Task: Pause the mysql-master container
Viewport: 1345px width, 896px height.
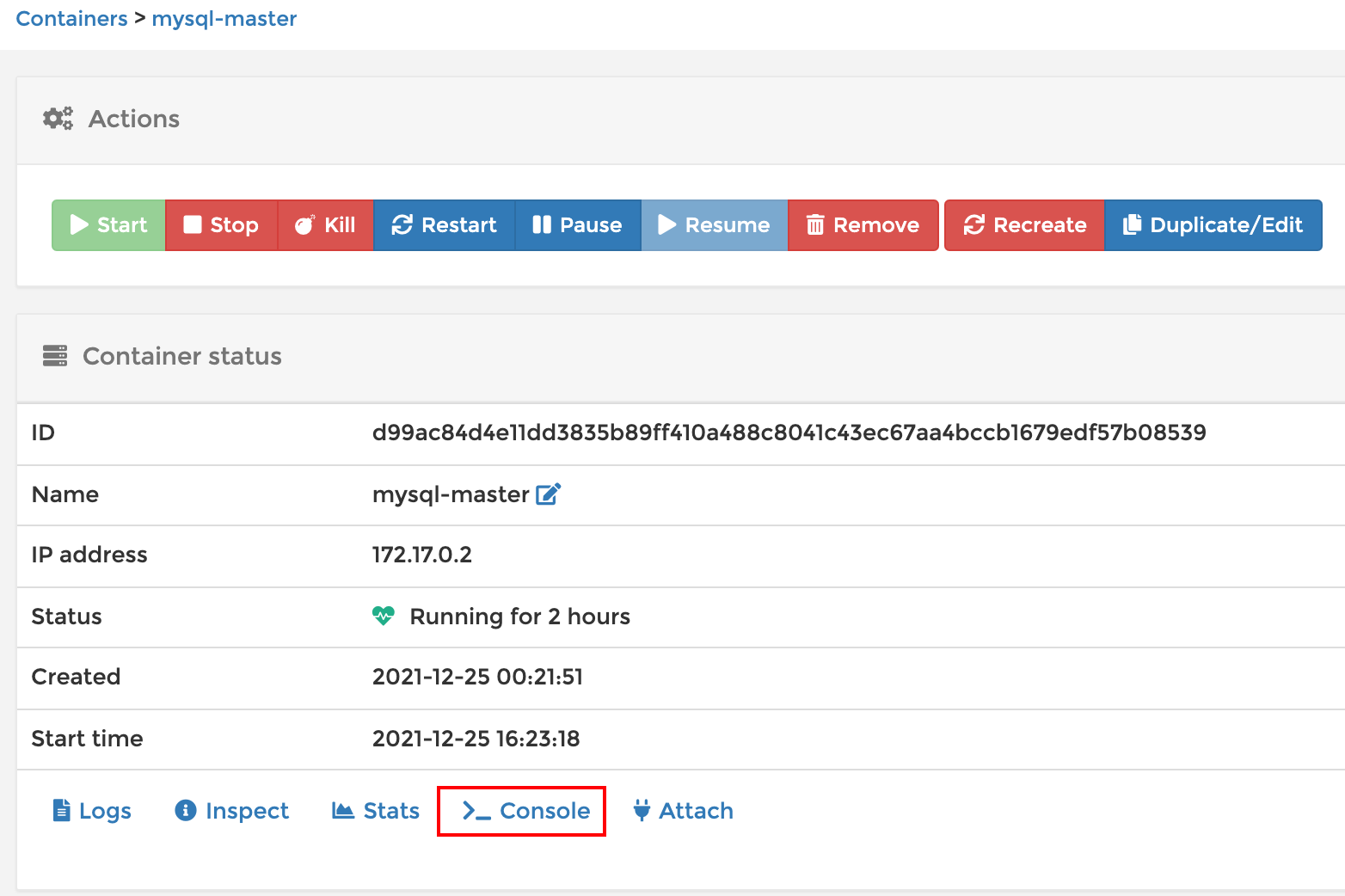Action: point(577,224)
